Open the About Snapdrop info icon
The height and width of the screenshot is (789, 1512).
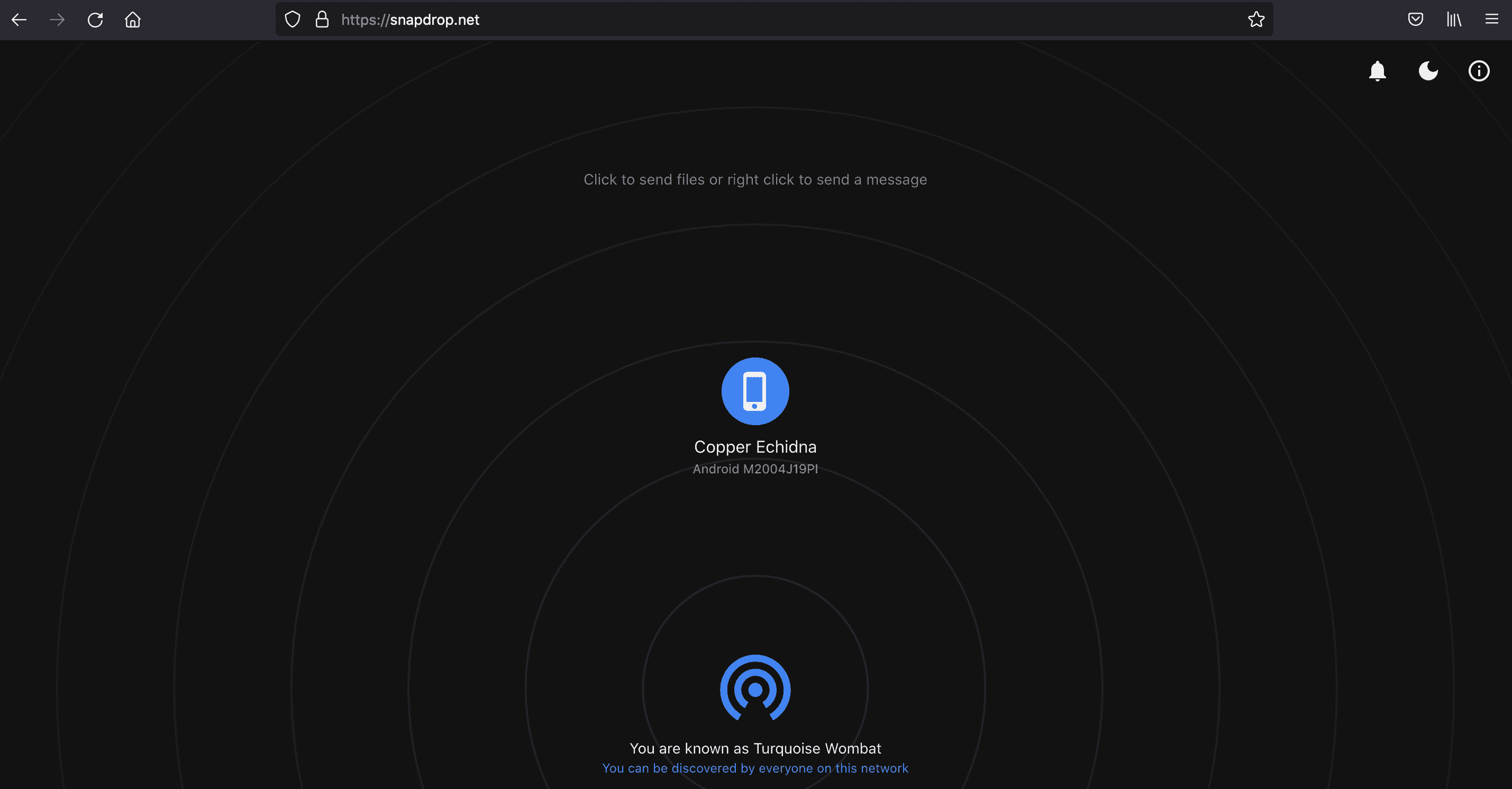click(1479, 71)
